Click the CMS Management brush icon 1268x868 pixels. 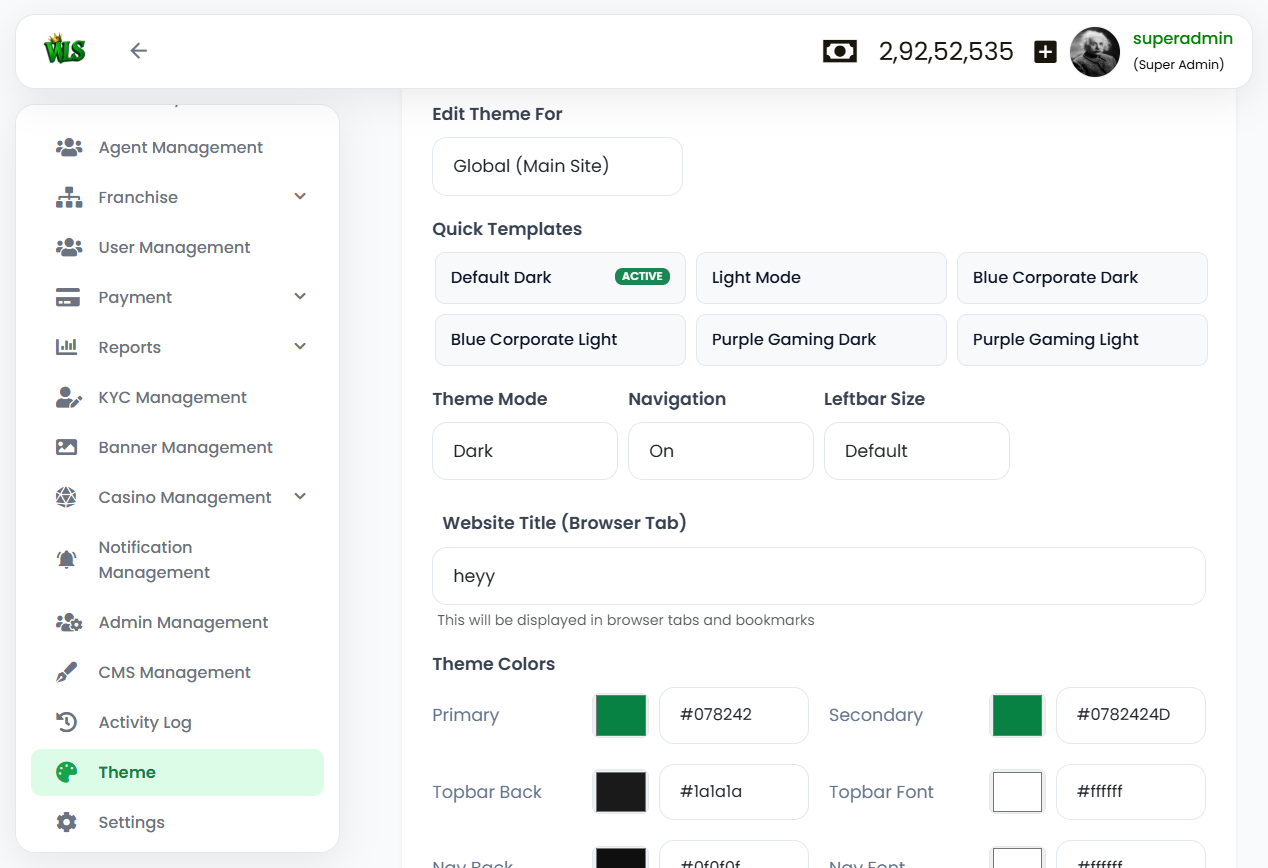pyautogui.click(x=67, y=672)
